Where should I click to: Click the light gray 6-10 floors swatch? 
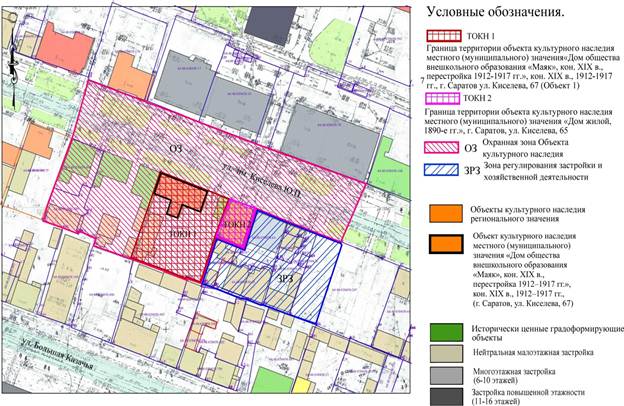(446, 376)
